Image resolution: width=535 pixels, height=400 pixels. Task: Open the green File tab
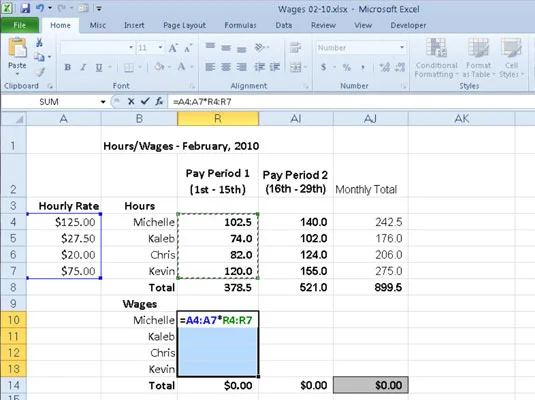pos(19,25)
